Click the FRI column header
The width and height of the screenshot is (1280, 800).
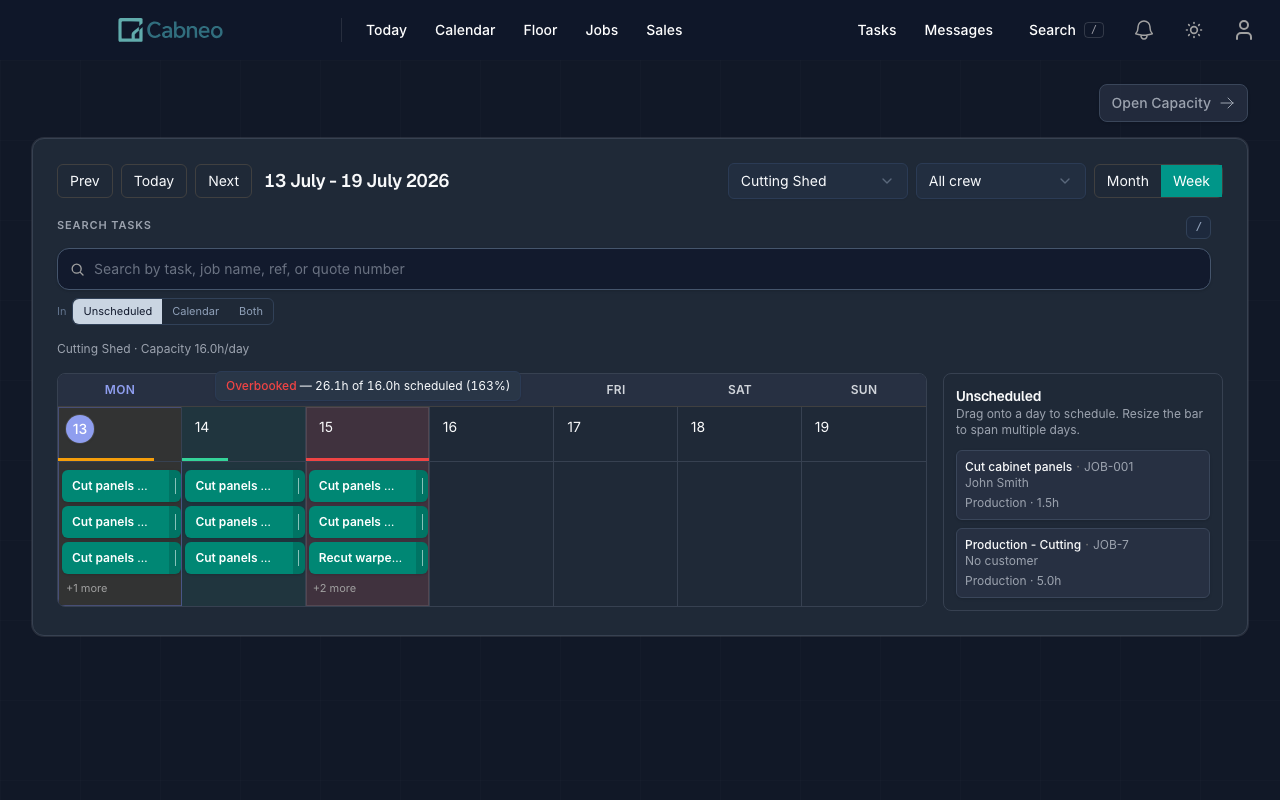tap(616, 390)
